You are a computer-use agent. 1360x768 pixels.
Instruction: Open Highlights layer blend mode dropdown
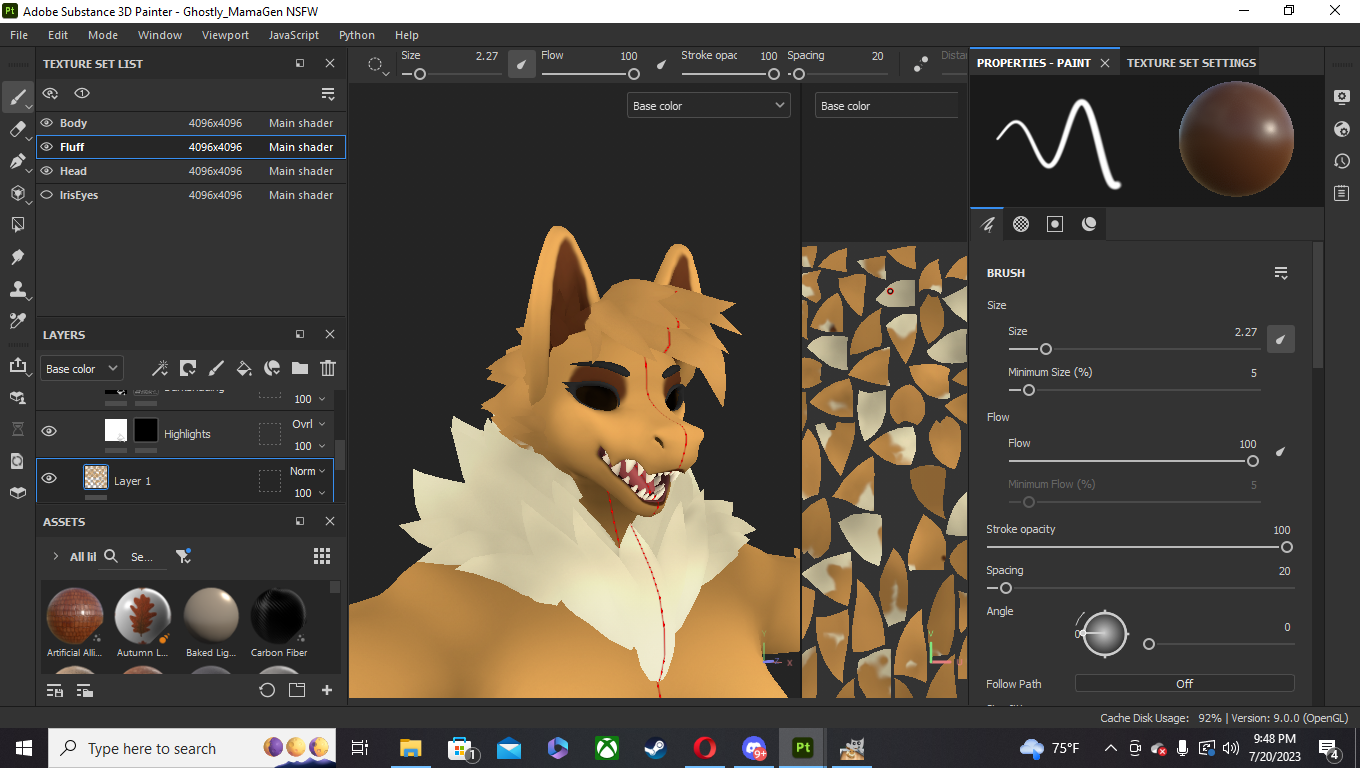click(x=308, y=424)
